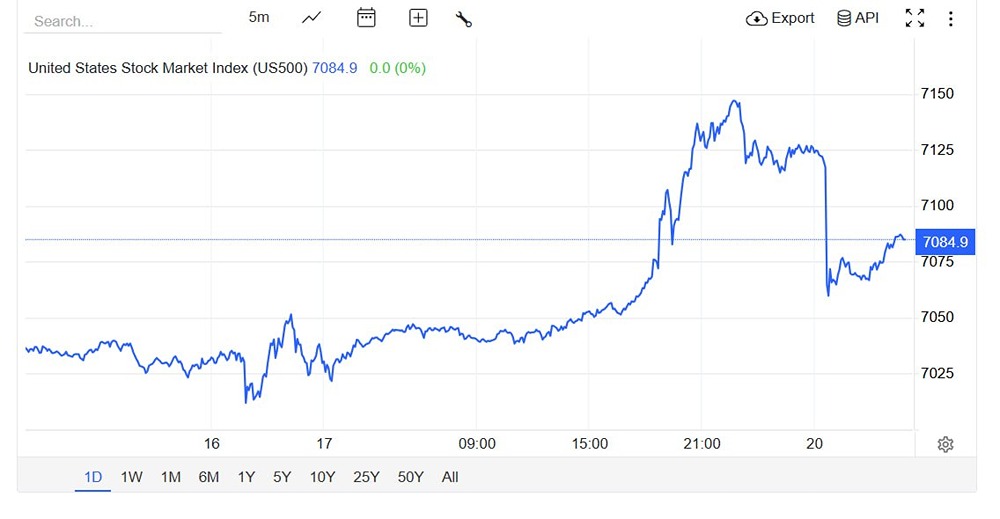Image resolution: width=1000 pixels, height=519 pixels.
Task: Enter fullscreen chart mode
Action: pos(914,18)
